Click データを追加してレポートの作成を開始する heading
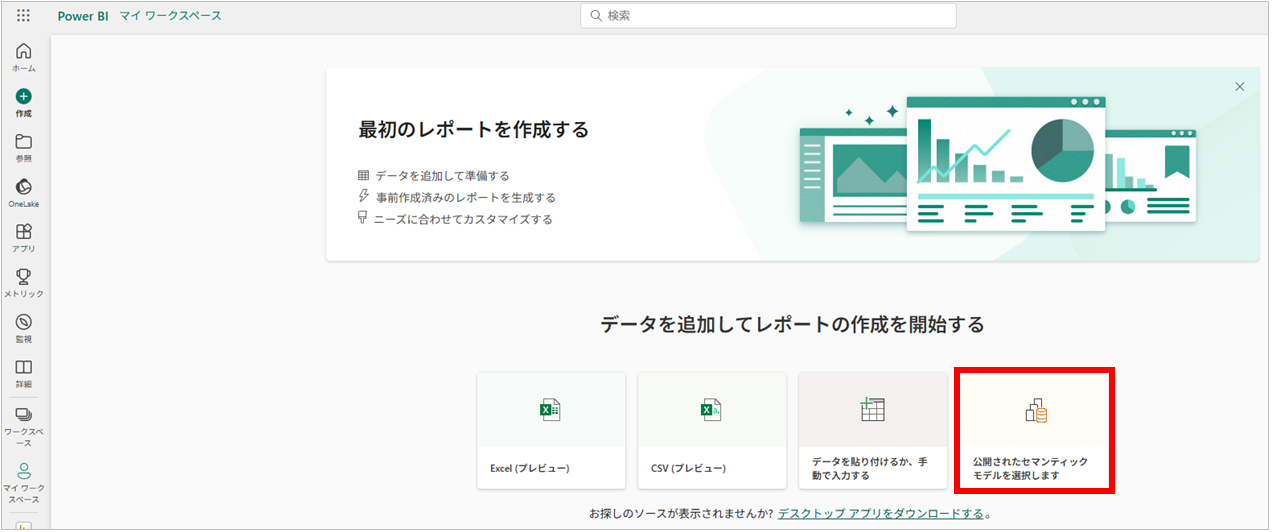Viewport: 1272px width, 532px height. pyautogui.click(x=793, y=325)
